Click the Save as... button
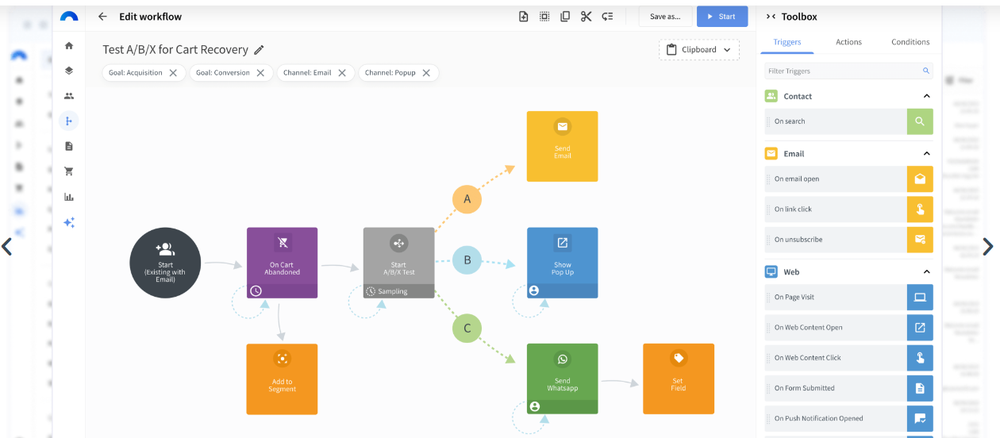 [665, 17]
